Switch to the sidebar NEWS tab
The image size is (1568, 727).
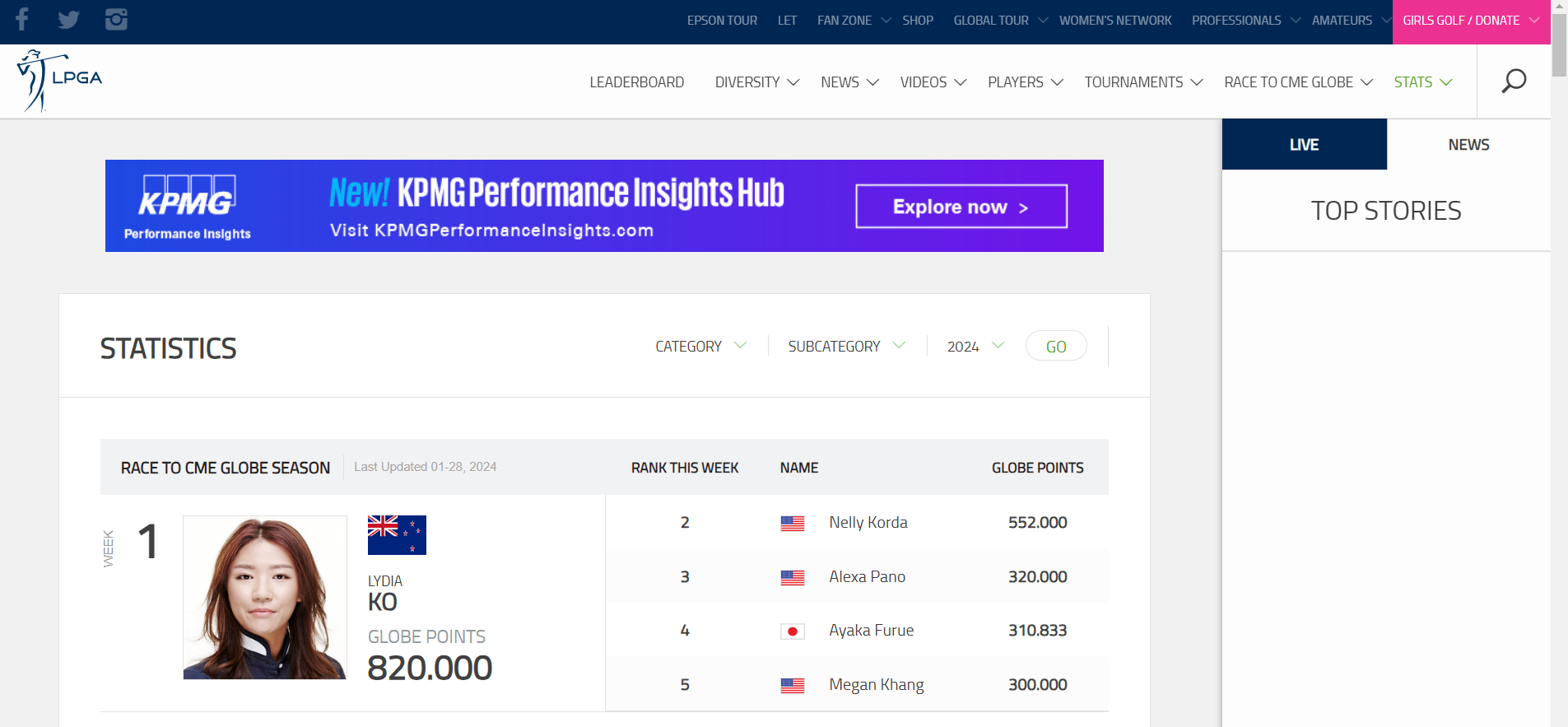[1468, 144]
